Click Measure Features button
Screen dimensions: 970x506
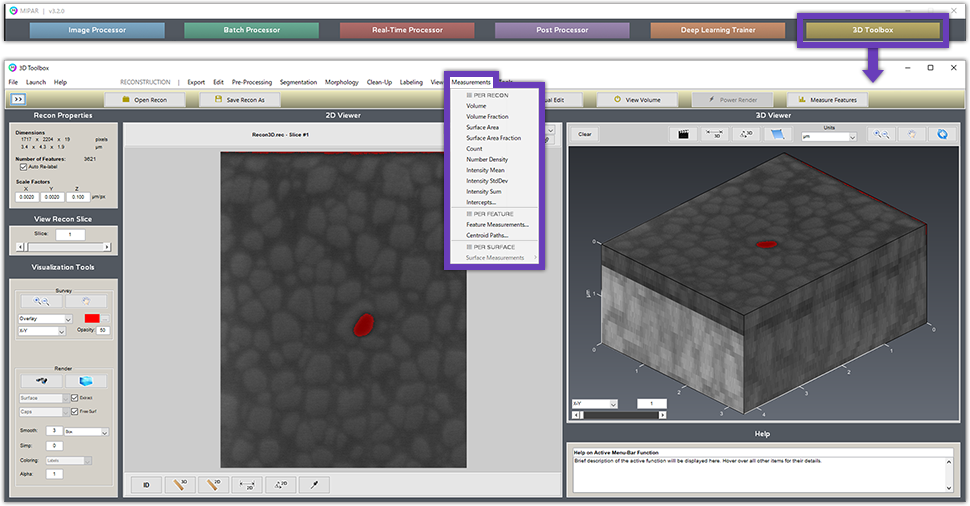[827, 100]
